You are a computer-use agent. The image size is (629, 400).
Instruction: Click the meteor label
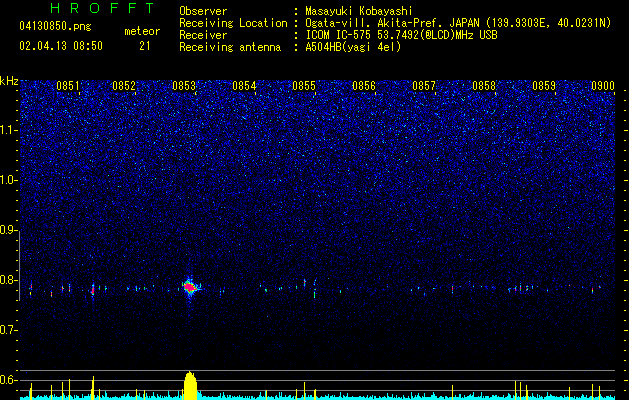coord(142,31)
